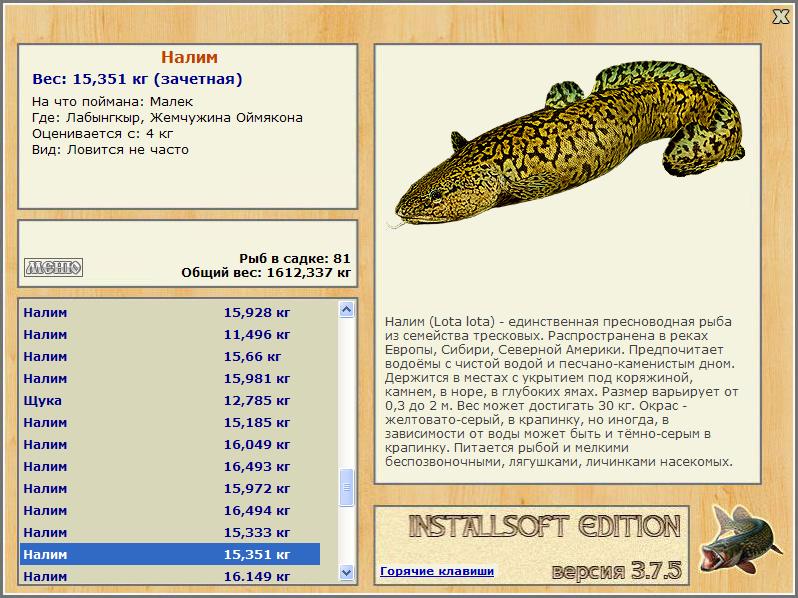
Task: Select Налим 16,493 кг row
Action: (x=170, y=466)
